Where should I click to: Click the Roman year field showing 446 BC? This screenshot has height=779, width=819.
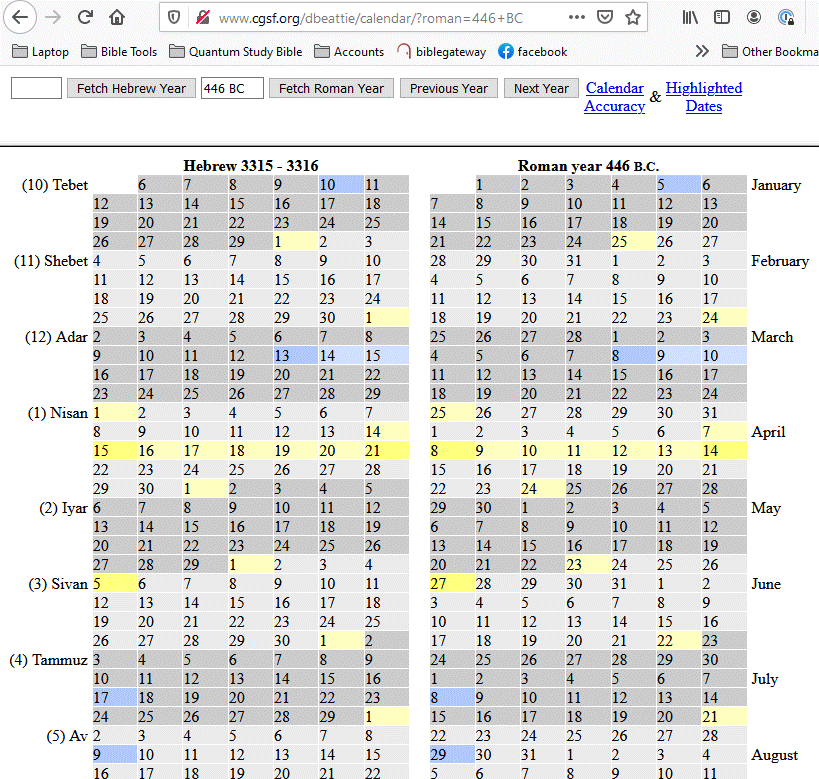(x=232, y=89)
